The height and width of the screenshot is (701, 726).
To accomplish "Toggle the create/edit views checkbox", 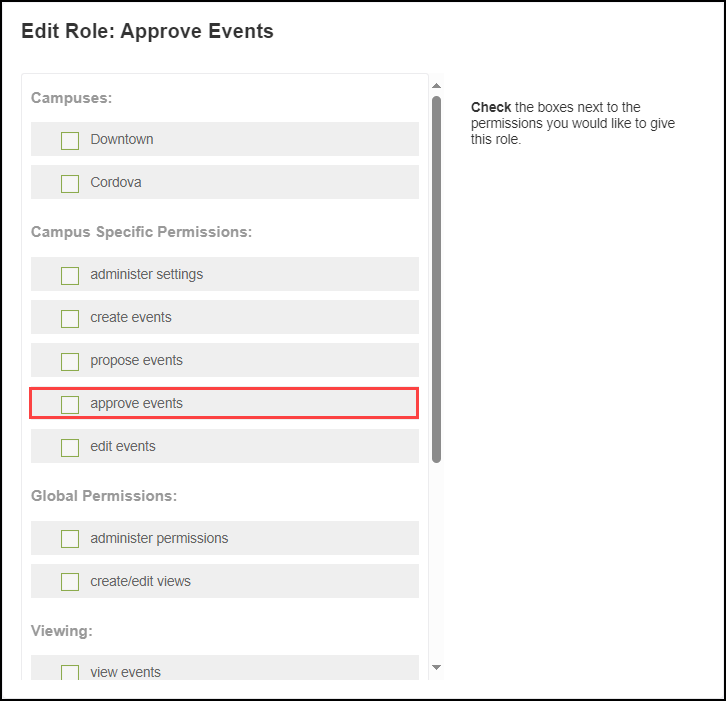I will pos(70,582).
